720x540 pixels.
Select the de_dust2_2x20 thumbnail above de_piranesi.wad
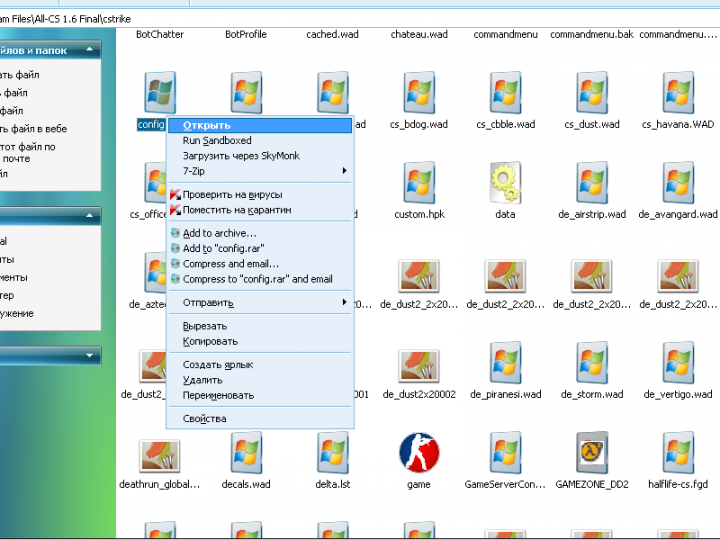[506, 276]
